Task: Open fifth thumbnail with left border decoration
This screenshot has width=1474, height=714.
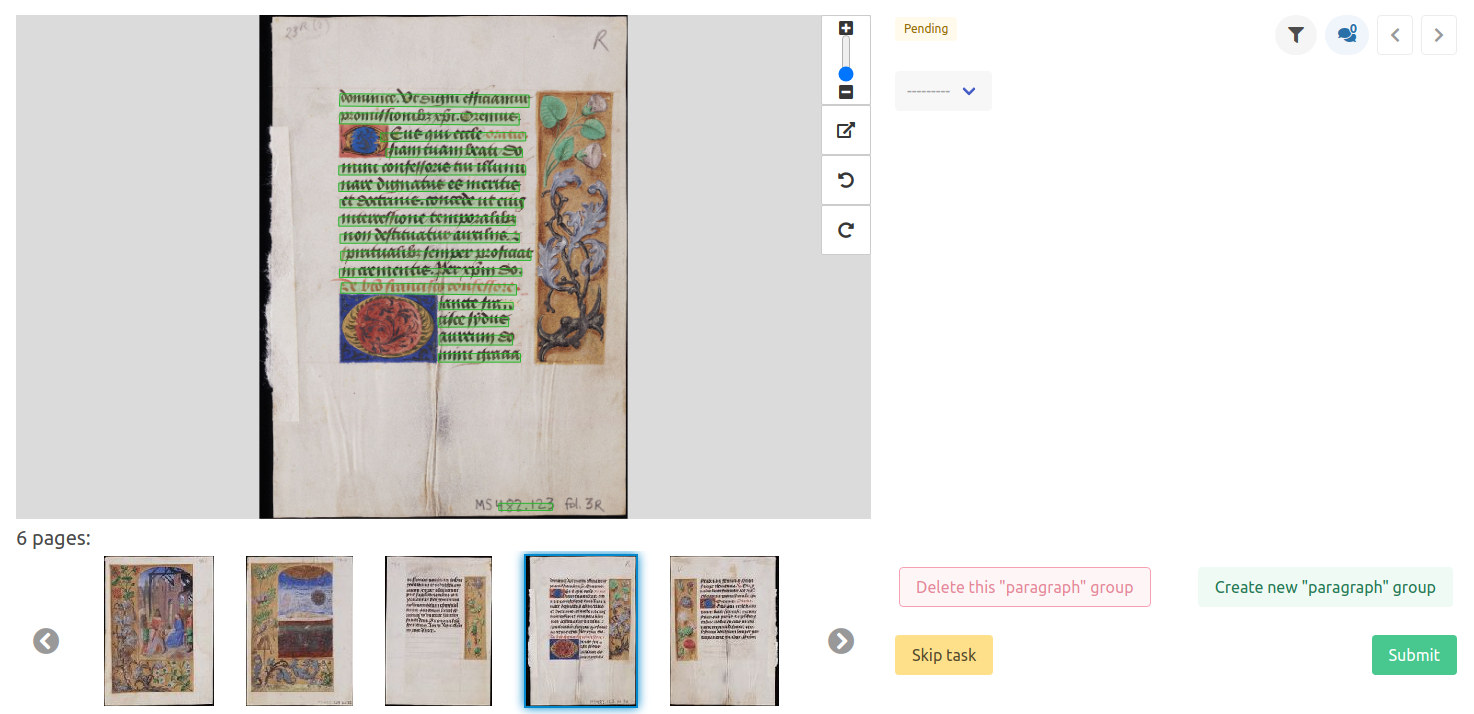Action: point(724,631)
